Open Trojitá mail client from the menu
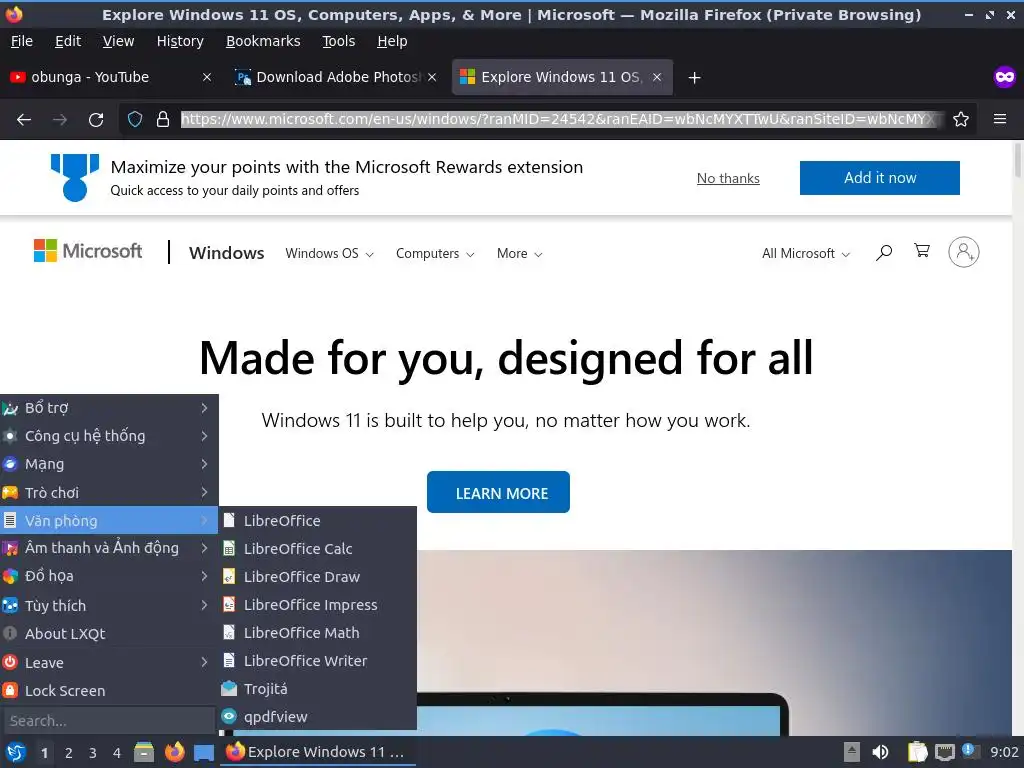The image size is (1024, 768). [x=318, y=689]
